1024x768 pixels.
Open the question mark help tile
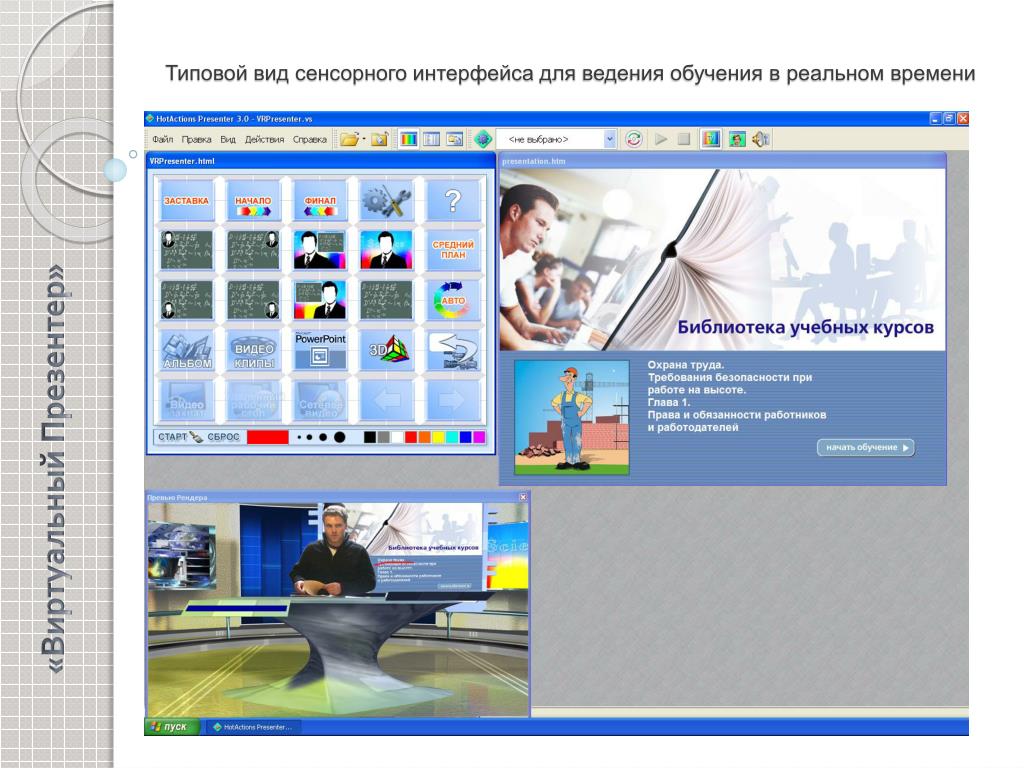tap(453, 200)
